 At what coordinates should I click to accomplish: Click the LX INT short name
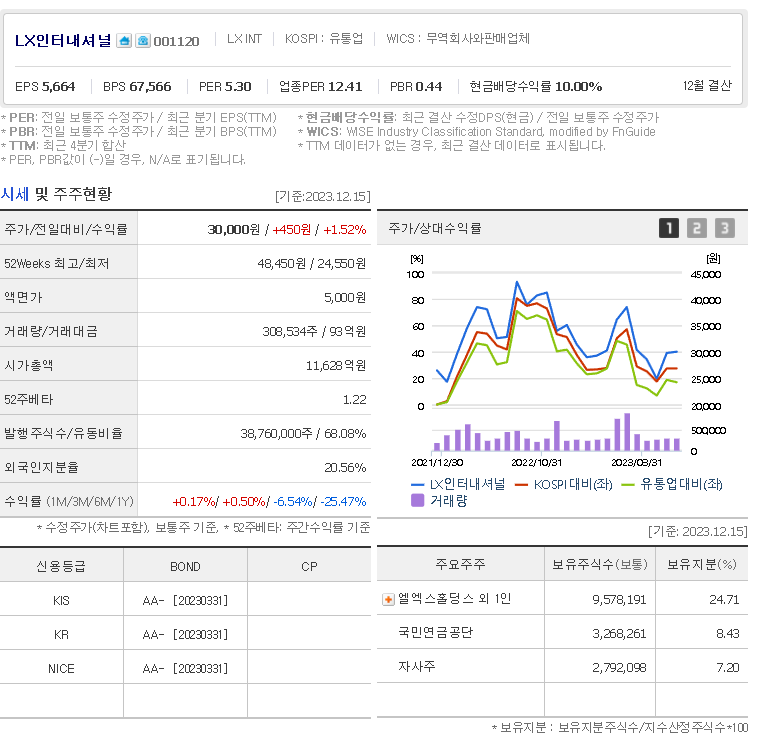point(245,39)
